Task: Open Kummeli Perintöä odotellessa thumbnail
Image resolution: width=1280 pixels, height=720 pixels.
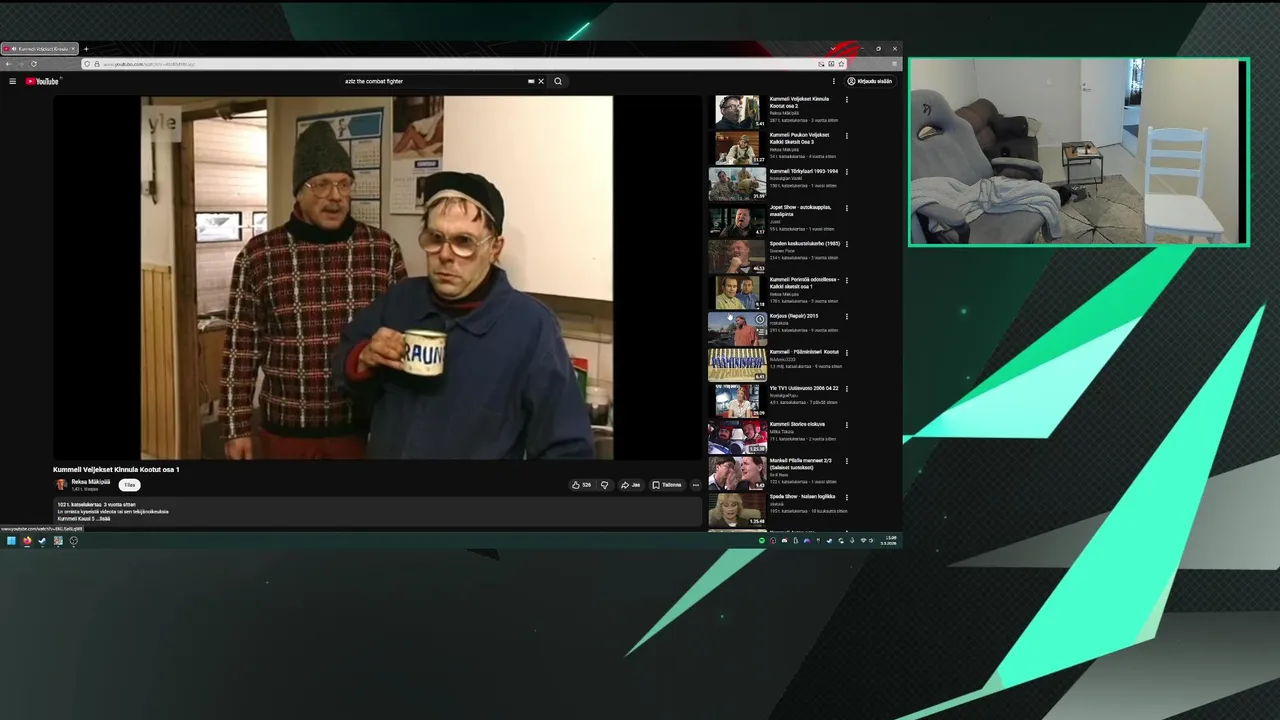Action: 738,292
